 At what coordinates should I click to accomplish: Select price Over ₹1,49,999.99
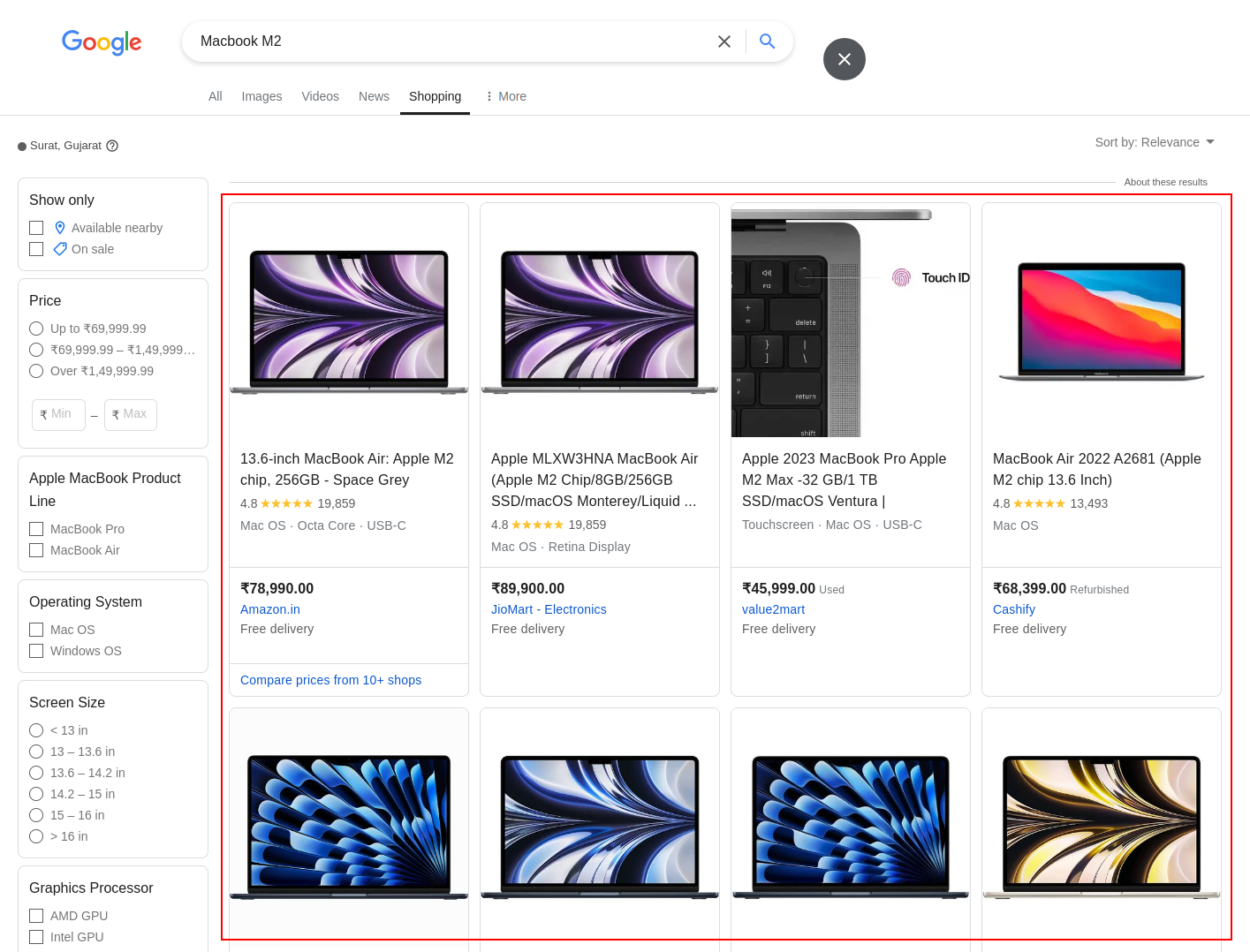36,371
